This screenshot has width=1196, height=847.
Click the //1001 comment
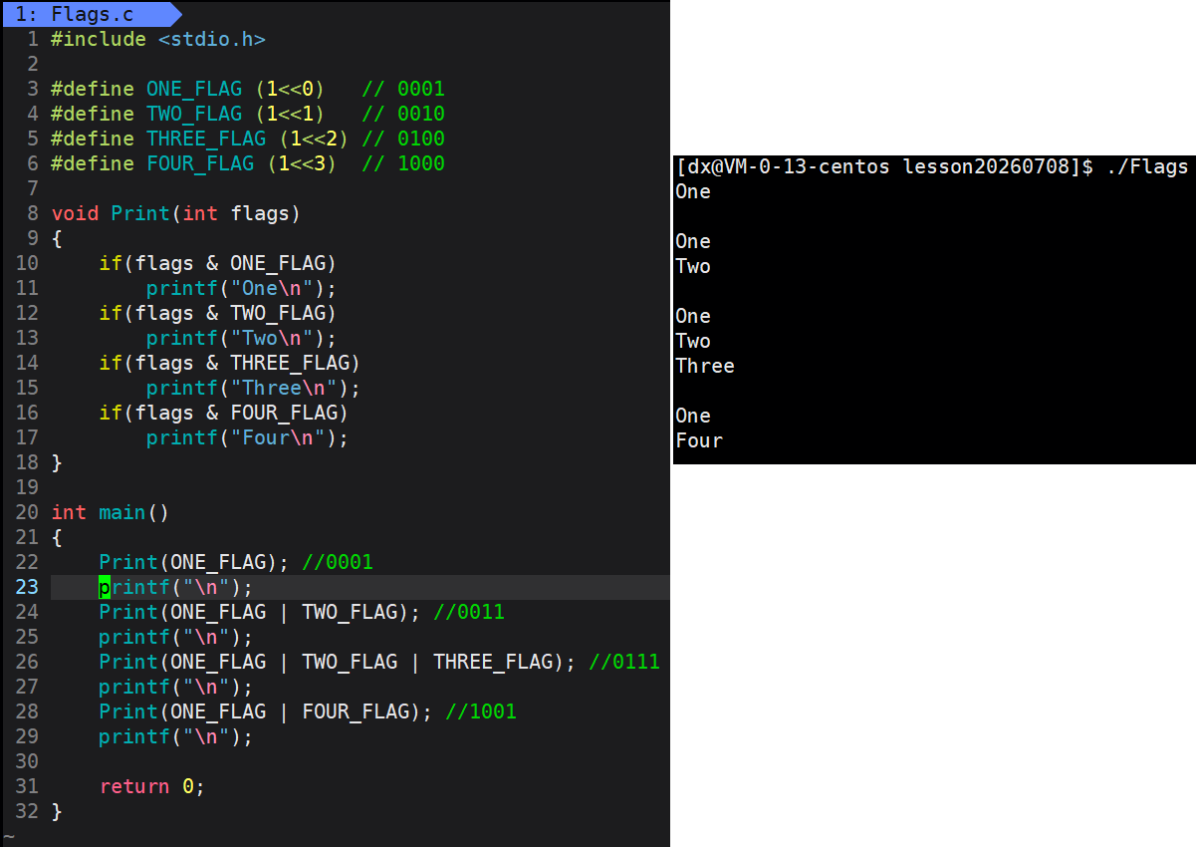pyautogui.click(x=481, y=712)
